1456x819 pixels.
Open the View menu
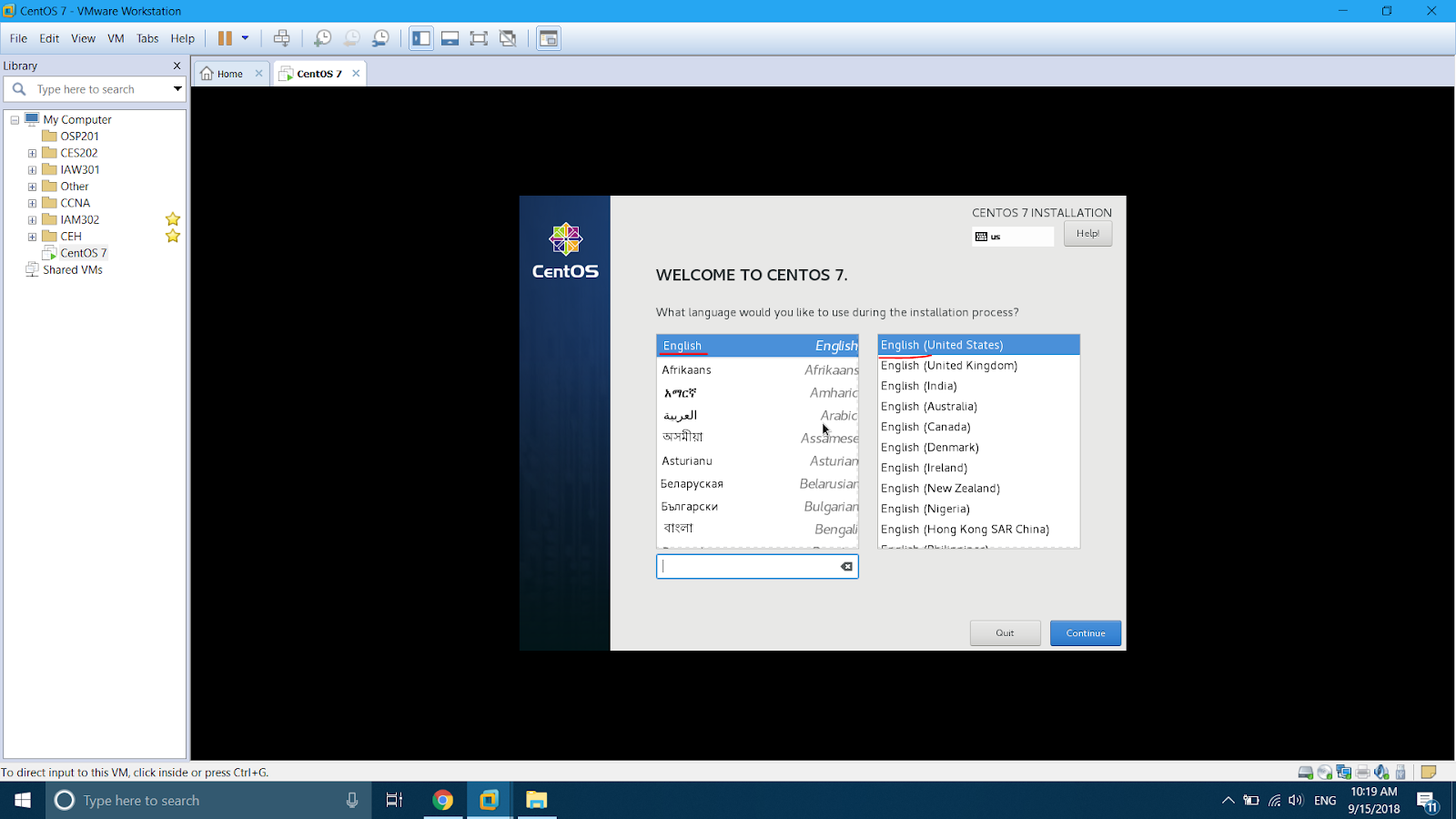83,38
